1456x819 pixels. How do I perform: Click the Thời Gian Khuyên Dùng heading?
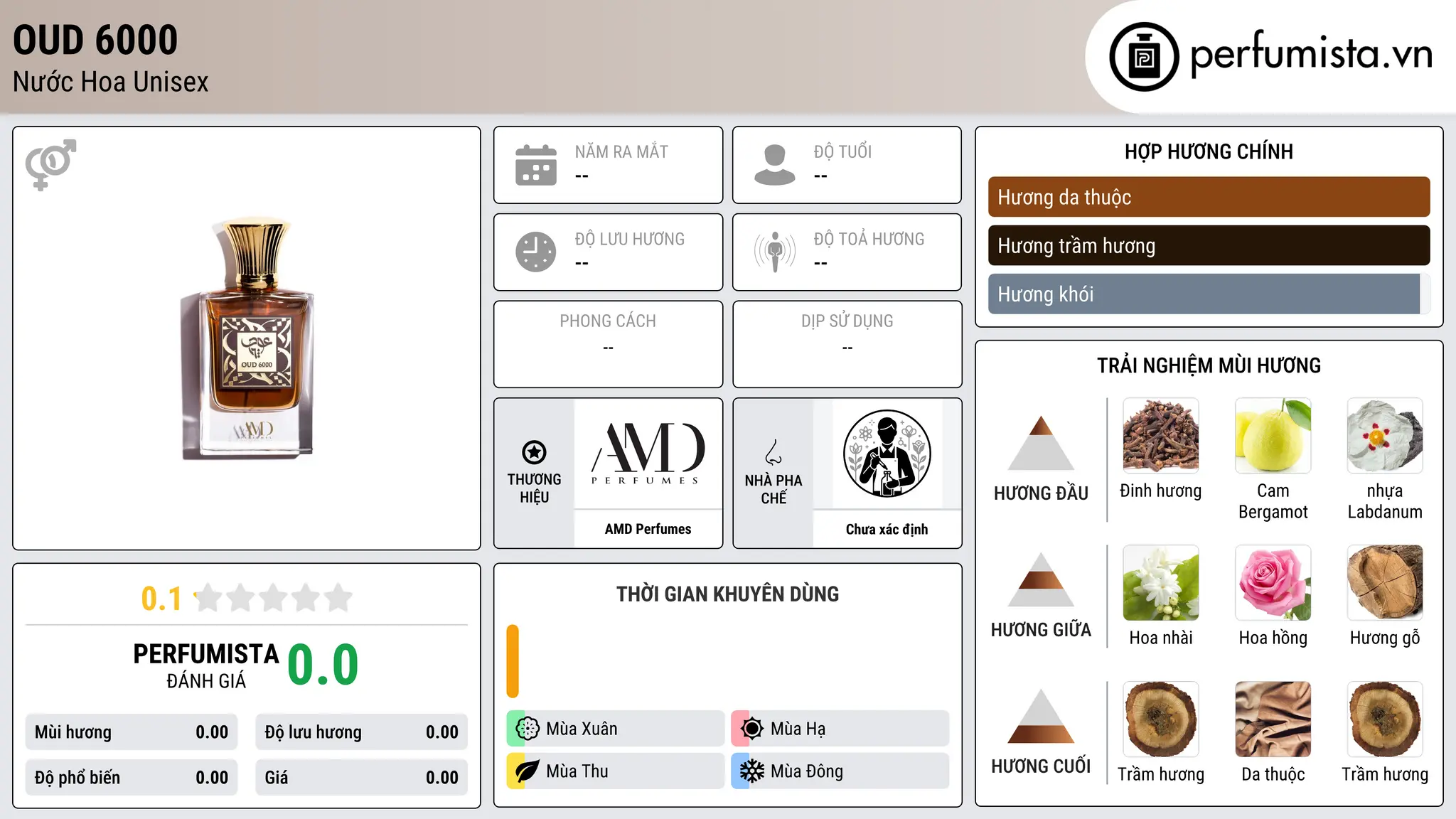727,594
